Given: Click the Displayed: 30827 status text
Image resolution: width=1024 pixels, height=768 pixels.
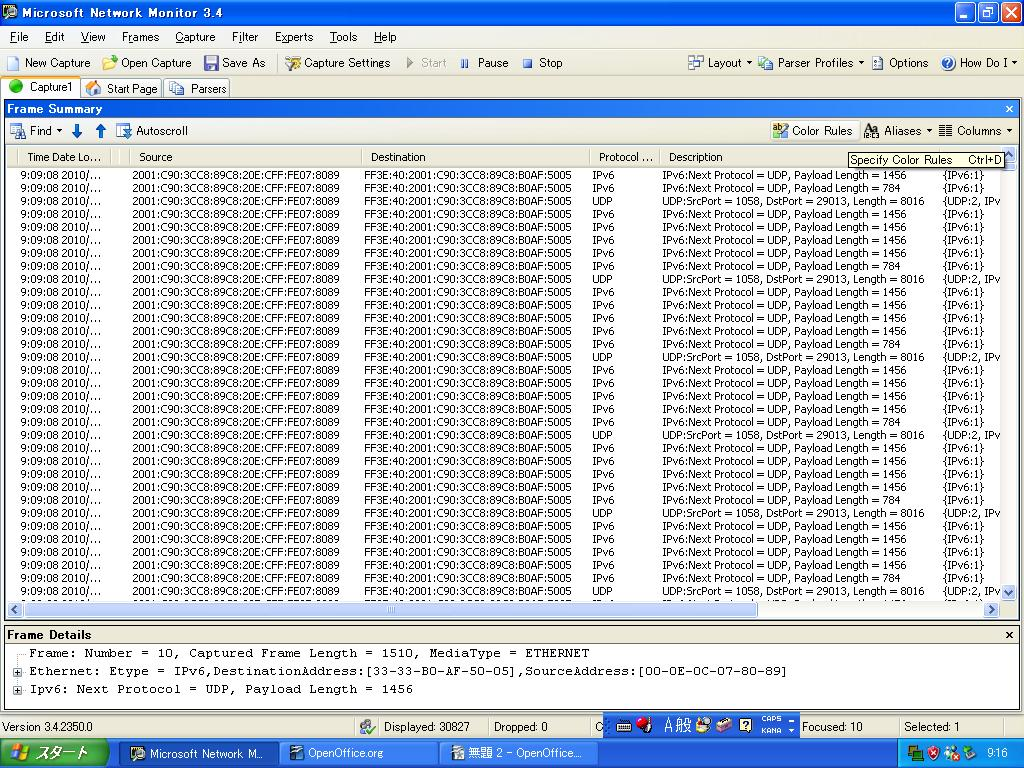Looking at the screenshot, I should [426, 727].
